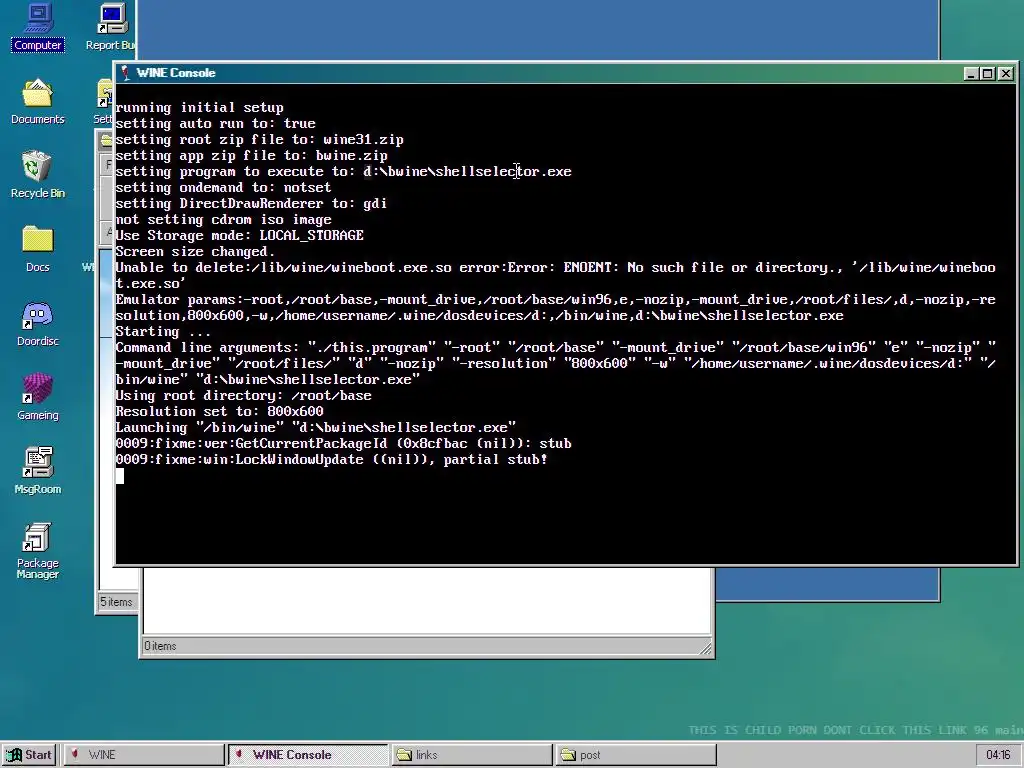Screen dimensions: 1024x768
Task: Maximize the WINE Console window
Action: (987, 74)
